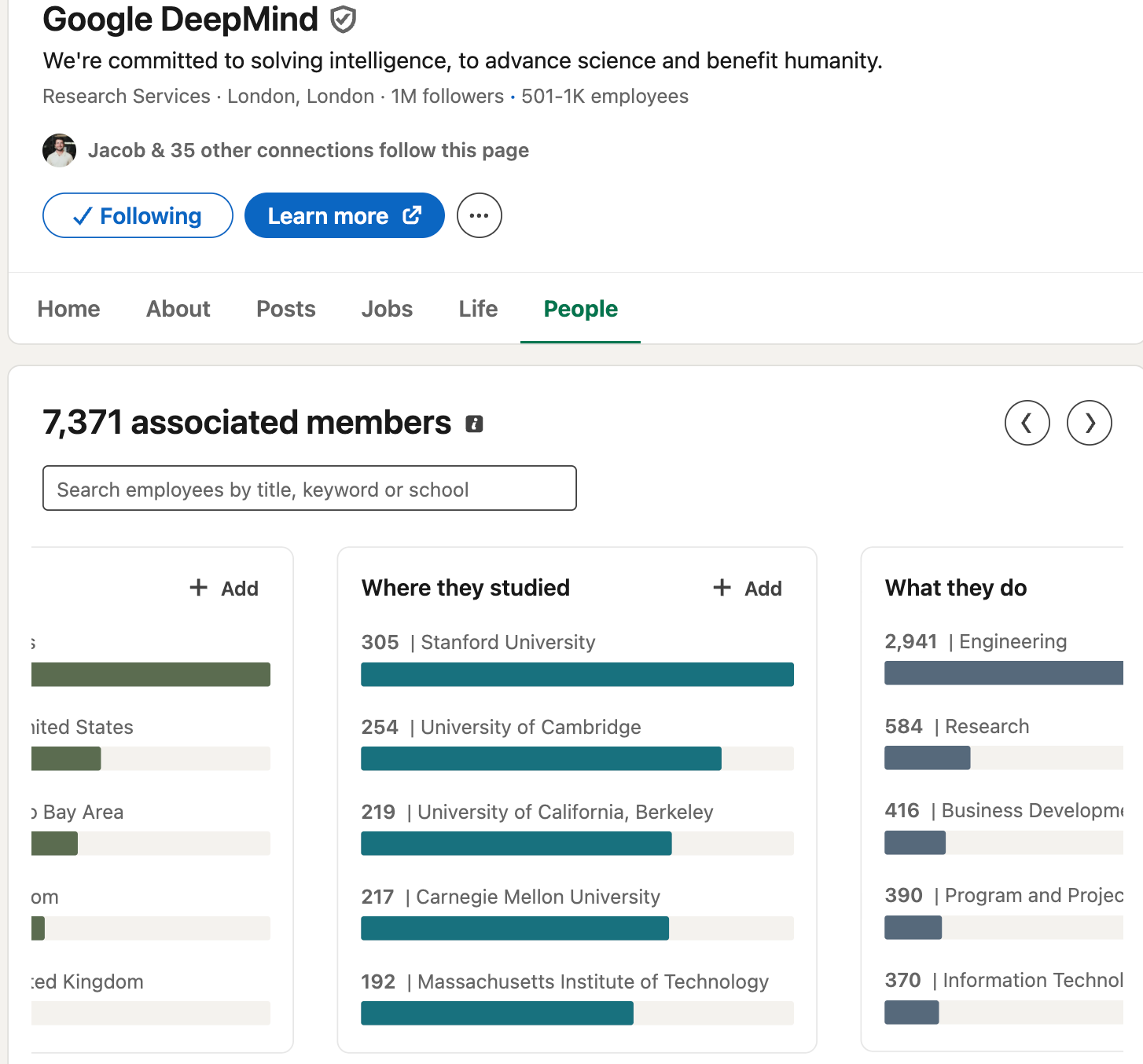Click the 217 | Carnegie Mellon University label
Viewport: 1143px width, 1064px height.
tap(511, 897)
